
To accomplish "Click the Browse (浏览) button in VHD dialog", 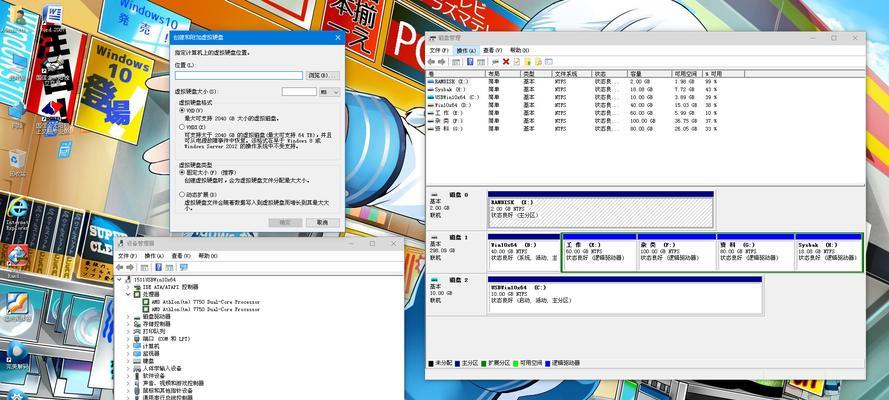I will pos(323,75).
